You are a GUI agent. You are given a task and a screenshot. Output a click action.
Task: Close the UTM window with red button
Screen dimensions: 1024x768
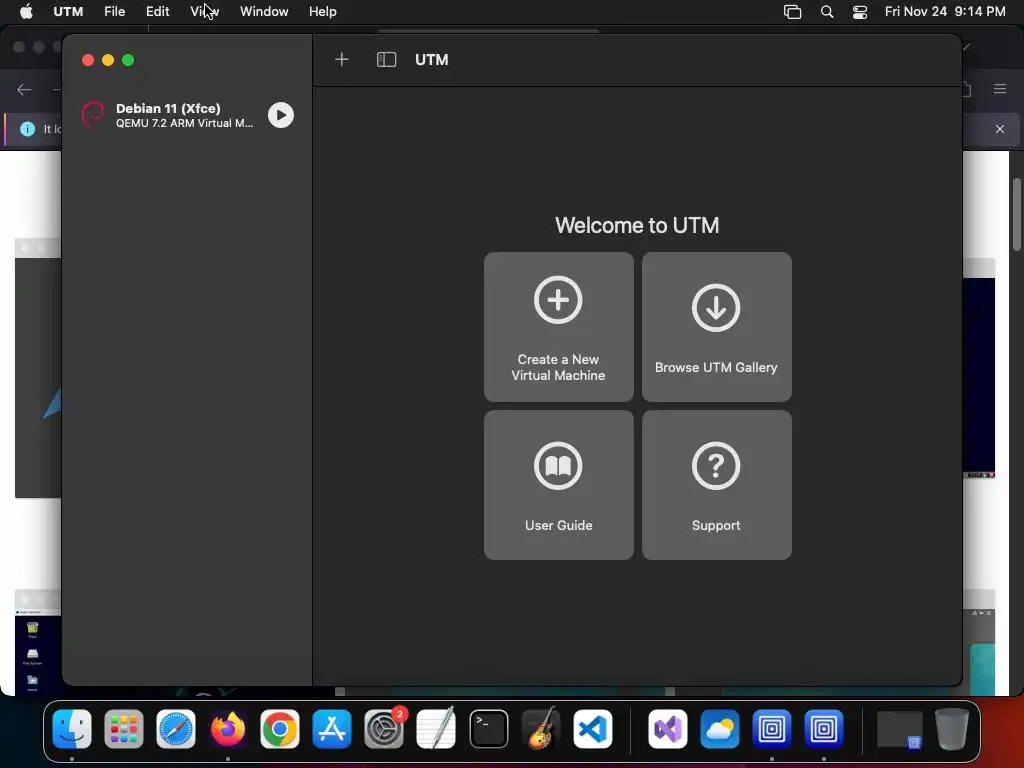(x=88, y=60)
